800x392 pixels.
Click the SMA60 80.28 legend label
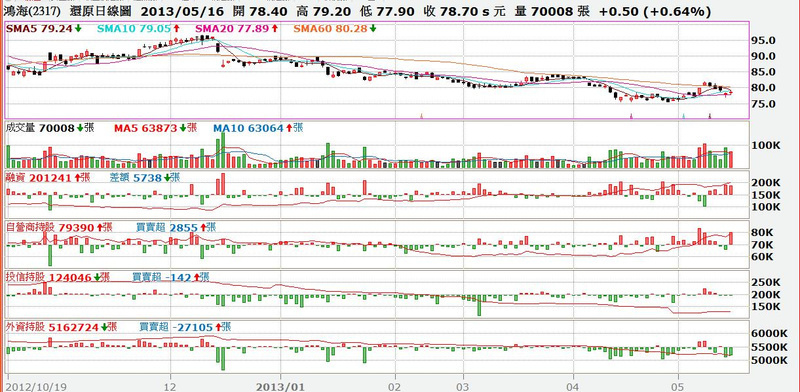click(x=335, y=29)
